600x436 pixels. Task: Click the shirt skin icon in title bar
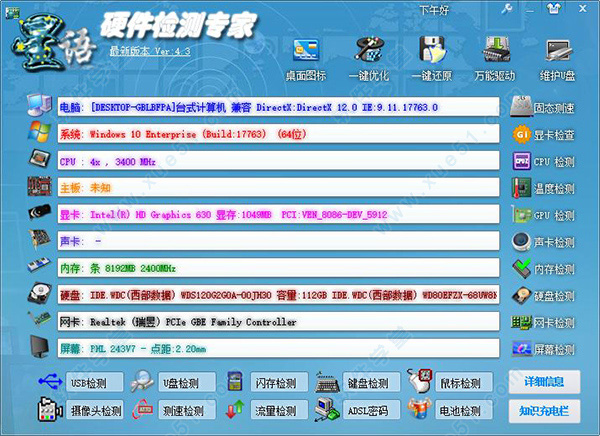click(x=554, y=9)
